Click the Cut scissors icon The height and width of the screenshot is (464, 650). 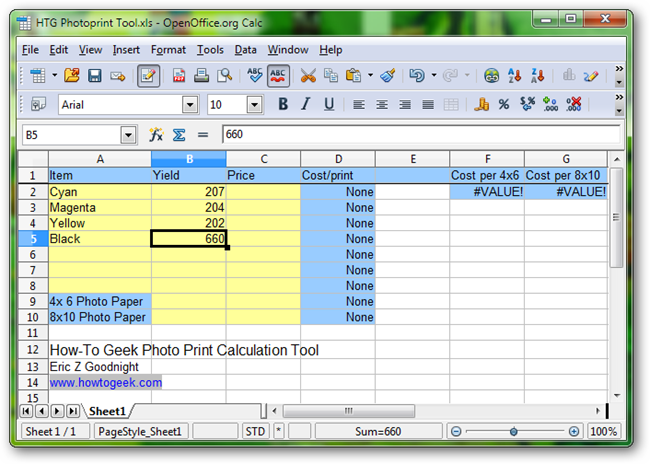(x=307, y=75)
